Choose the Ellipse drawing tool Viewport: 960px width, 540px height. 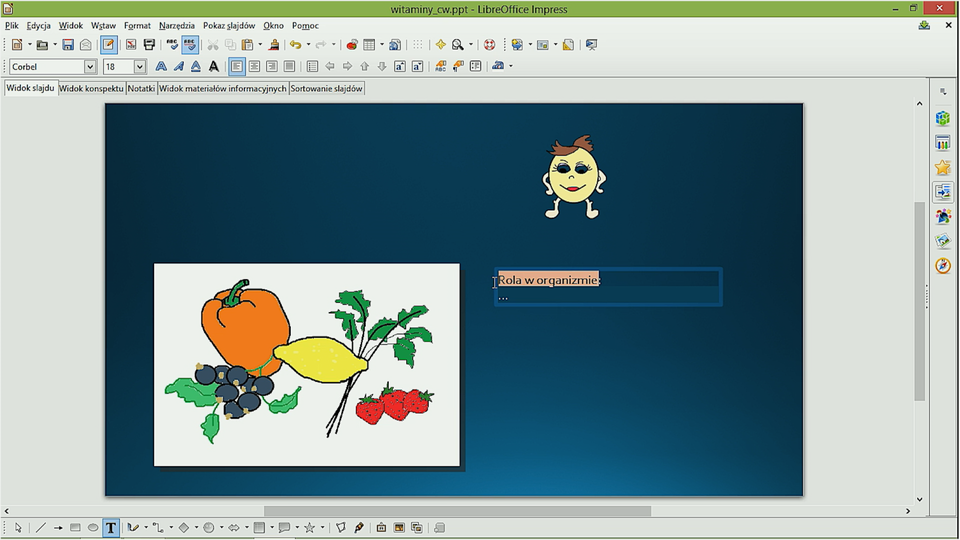click(93, 528)
